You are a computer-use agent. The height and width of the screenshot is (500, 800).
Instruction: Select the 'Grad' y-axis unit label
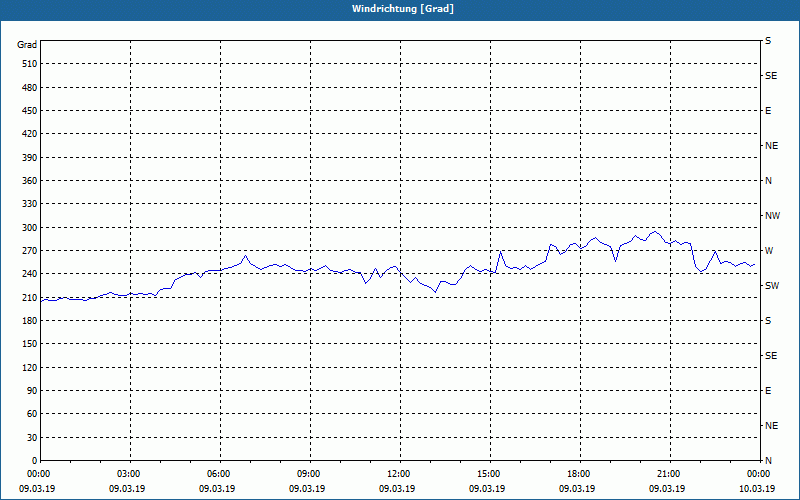point(27,45)
